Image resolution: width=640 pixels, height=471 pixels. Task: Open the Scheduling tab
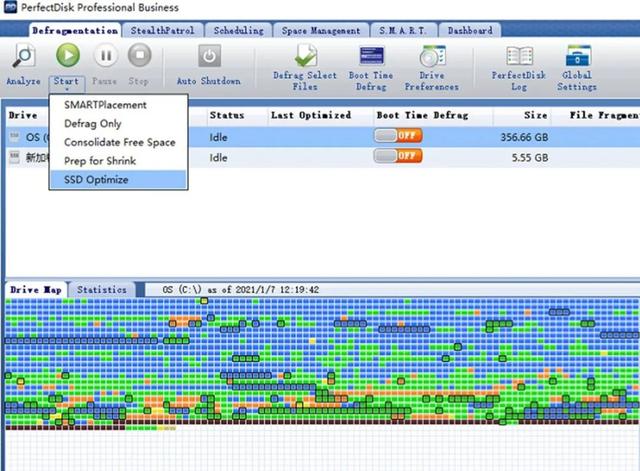pos(239,31)
